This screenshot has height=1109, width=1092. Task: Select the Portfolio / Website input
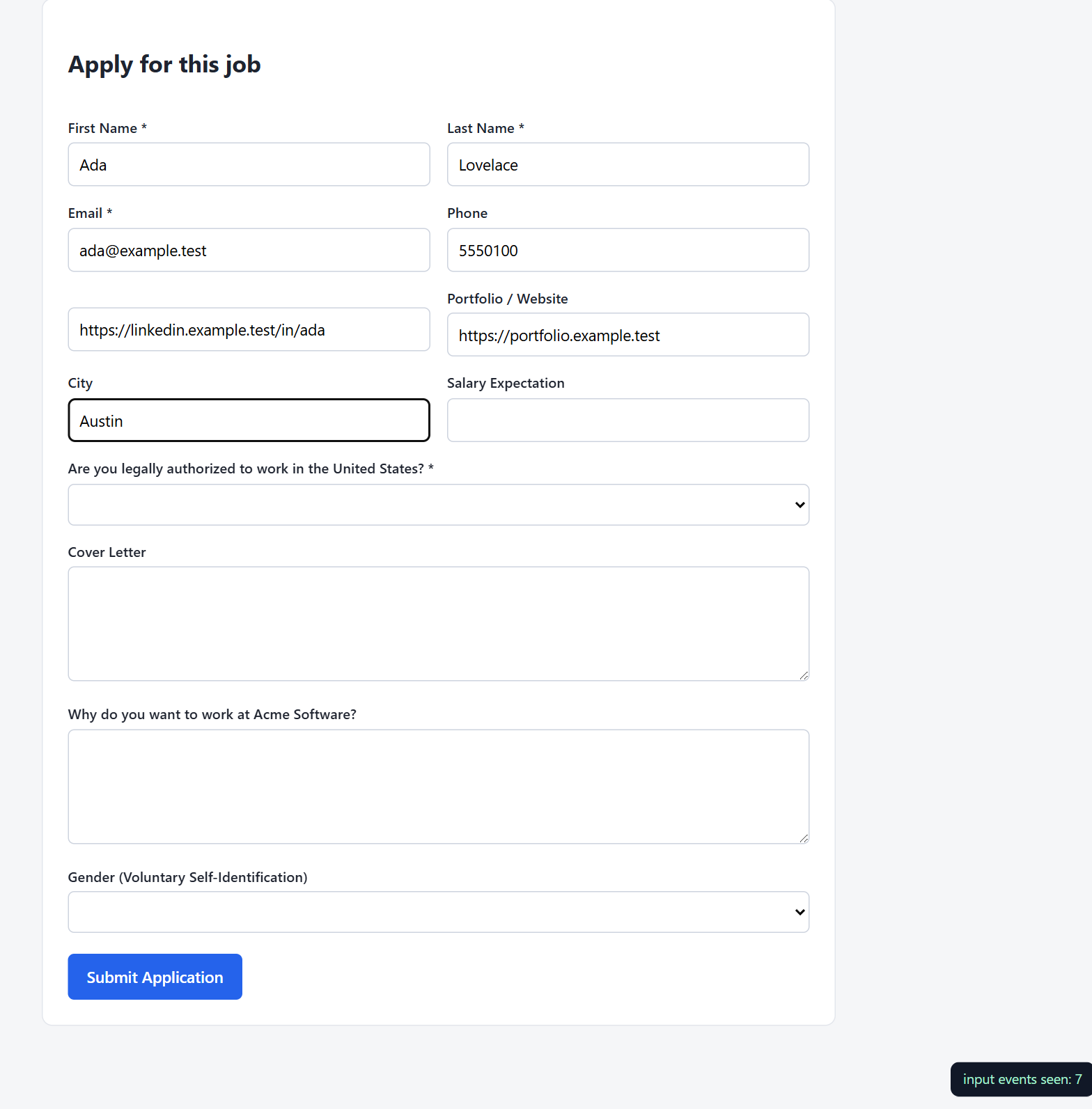[x=628, y=335]
